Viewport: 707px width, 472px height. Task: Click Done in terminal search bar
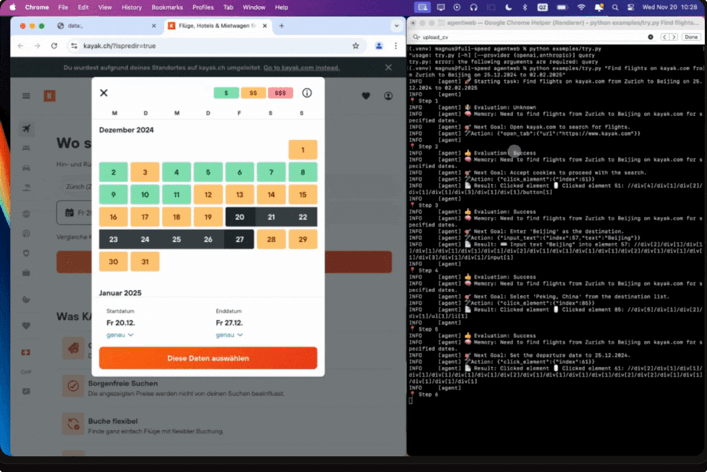(691, 37)
